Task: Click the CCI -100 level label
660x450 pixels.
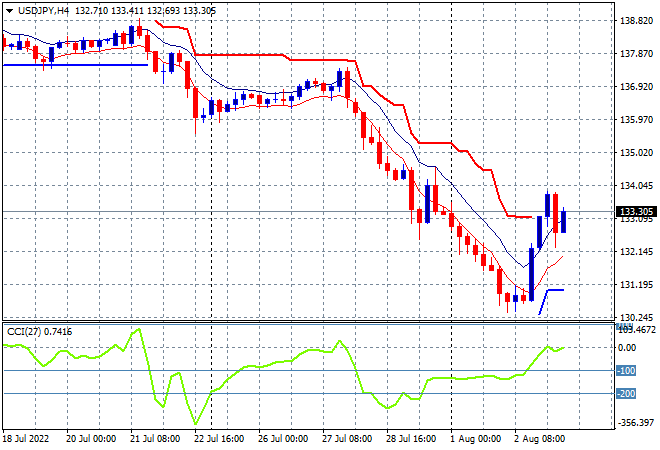Action: click(x=626, y=371)
